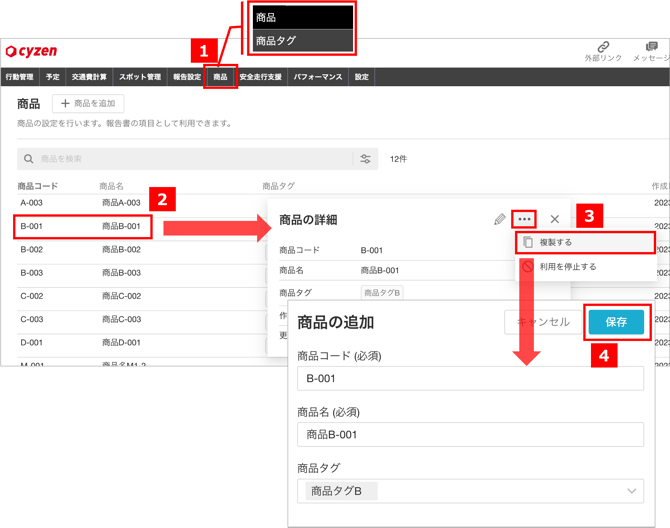The height and width of the screenshot is (528, 670).
Task: Click the 商品名 (必須) input field
Action: pos(470,435)
